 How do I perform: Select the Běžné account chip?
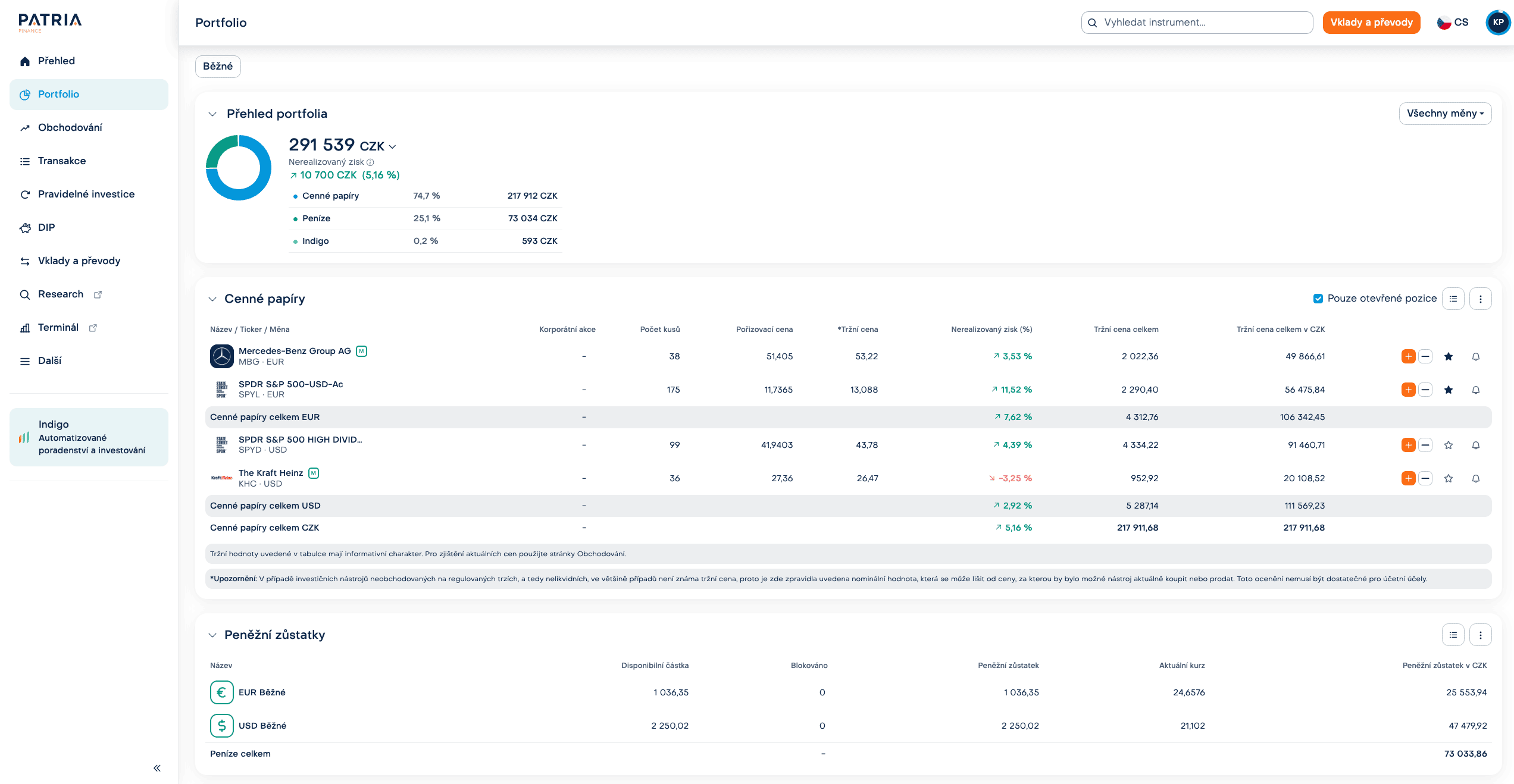click(218, 67)
